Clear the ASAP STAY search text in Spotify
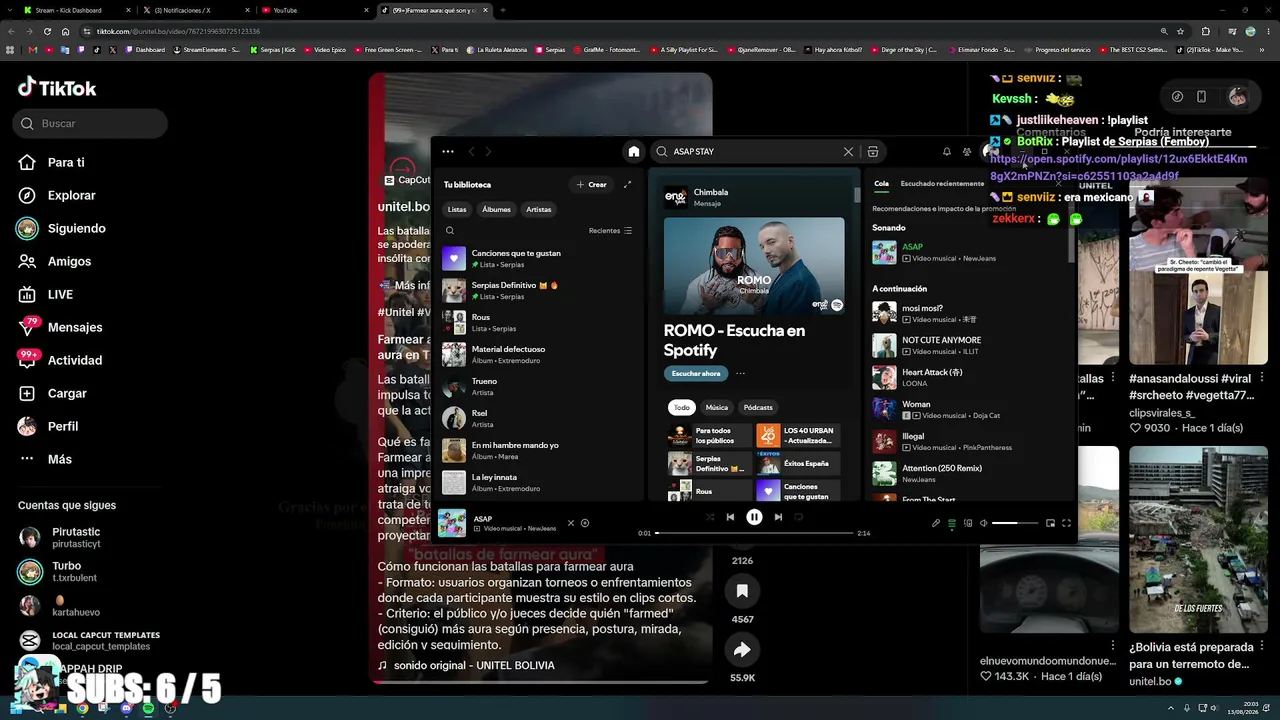Viewport: 1280px width, 720px height. [848, 152]
